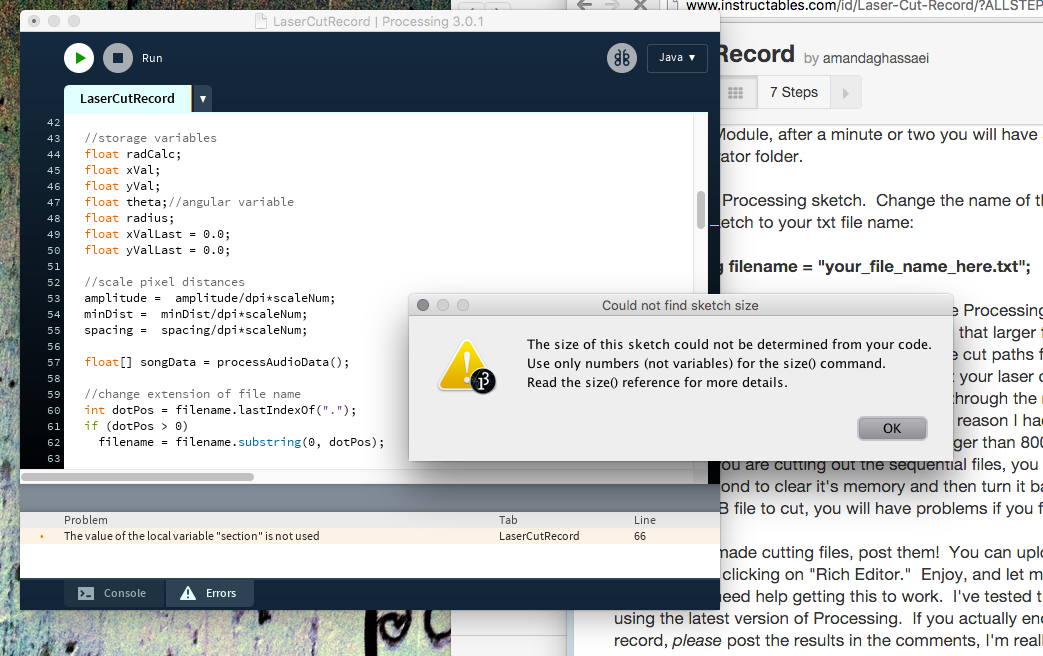The width and height of the screenshot is (1043, 656).
Task: Click the "7 Steps" button in the browser
Action: pos(794,92)
